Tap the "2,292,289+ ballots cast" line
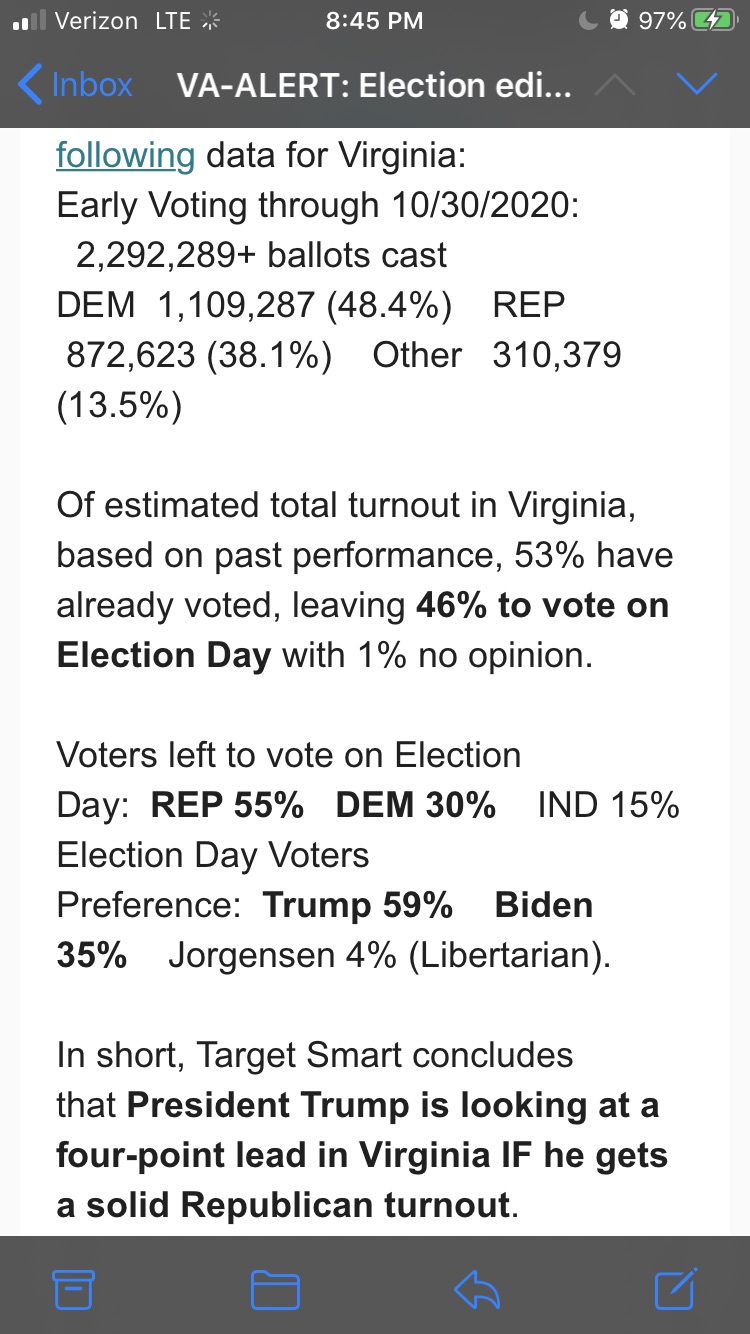Screen dimensions: 750x1334 pos(261,256)
